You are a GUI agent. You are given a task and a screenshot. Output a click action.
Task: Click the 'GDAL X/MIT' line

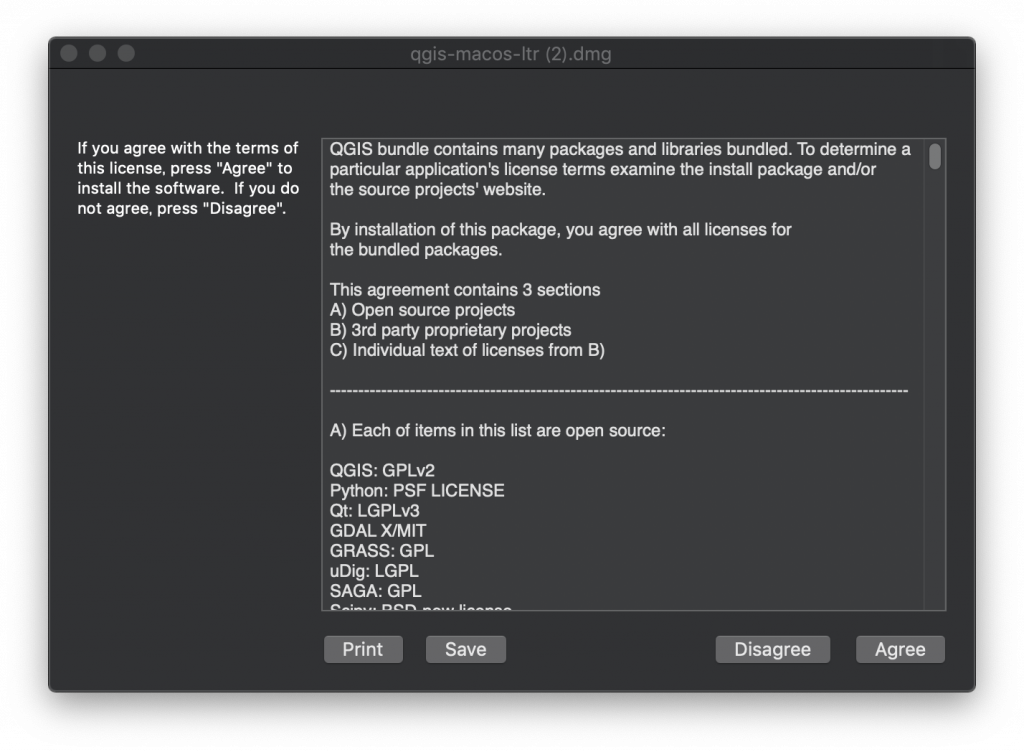tap(377, 531)
